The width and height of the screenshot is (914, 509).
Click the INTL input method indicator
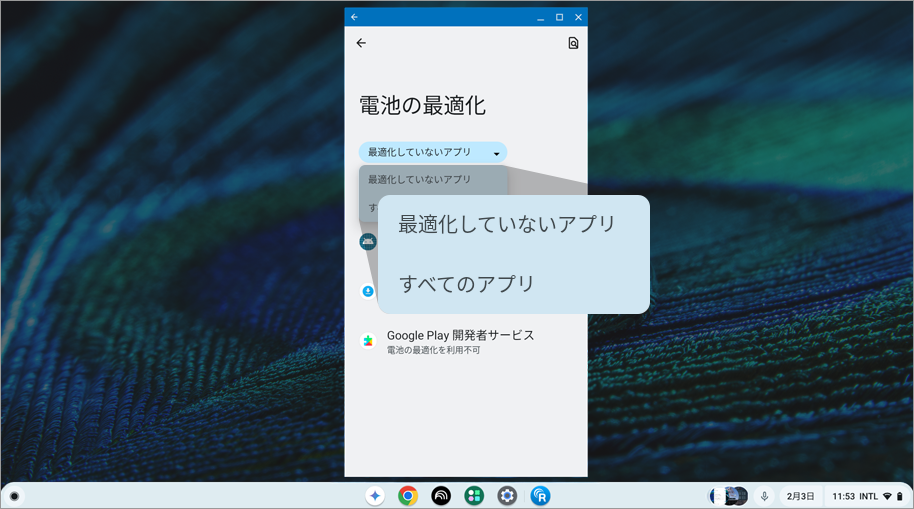click(869, 497)
